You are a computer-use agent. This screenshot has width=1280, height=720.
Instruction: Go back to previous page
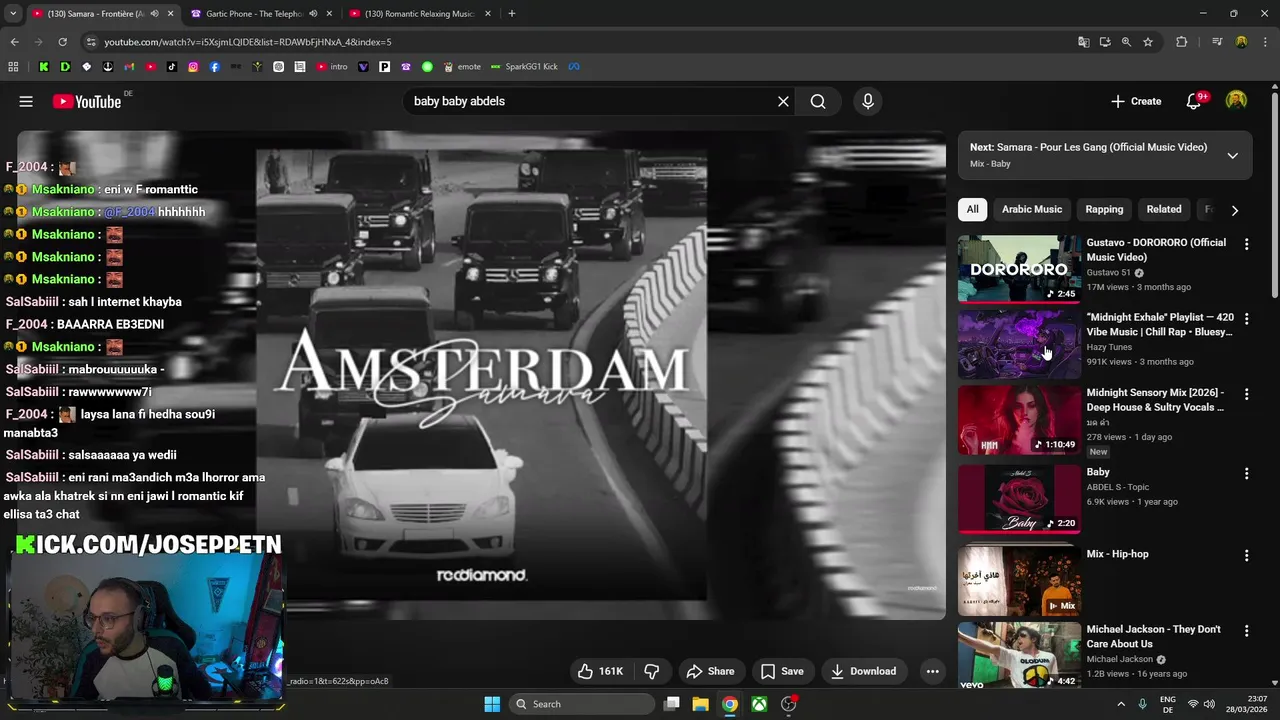point(14,42)
